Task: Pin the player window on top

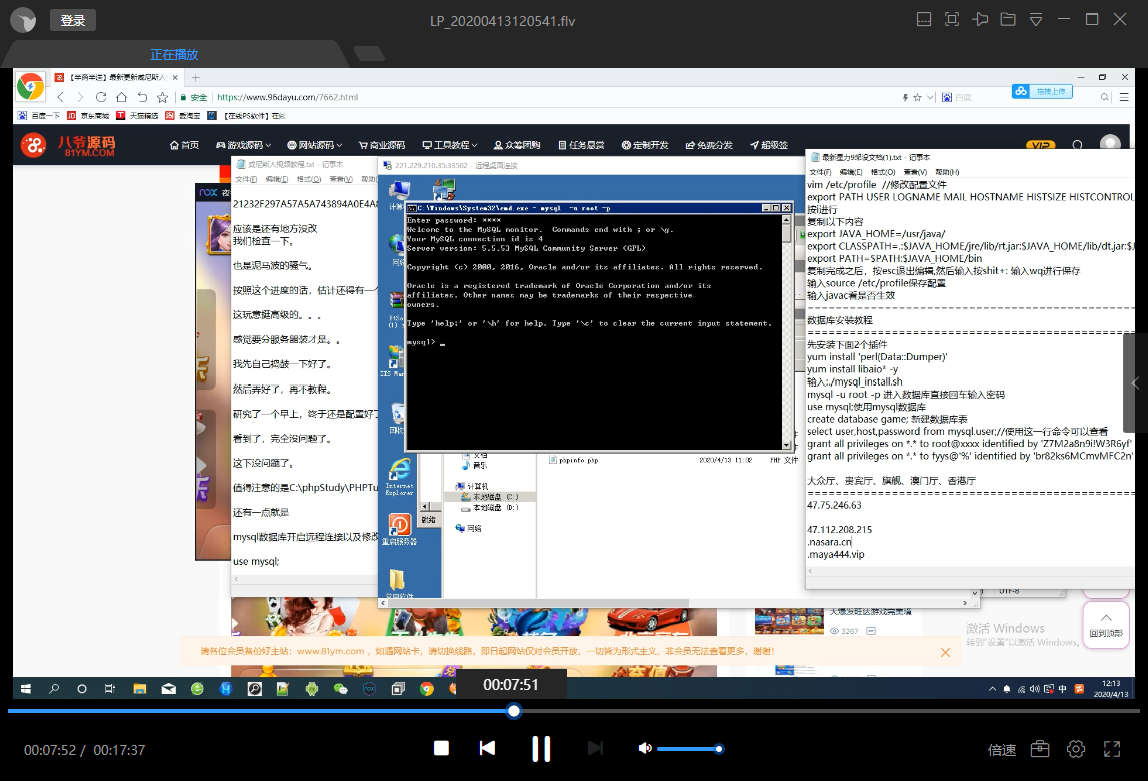Action: pyautogui.click(x=980, y=20)
